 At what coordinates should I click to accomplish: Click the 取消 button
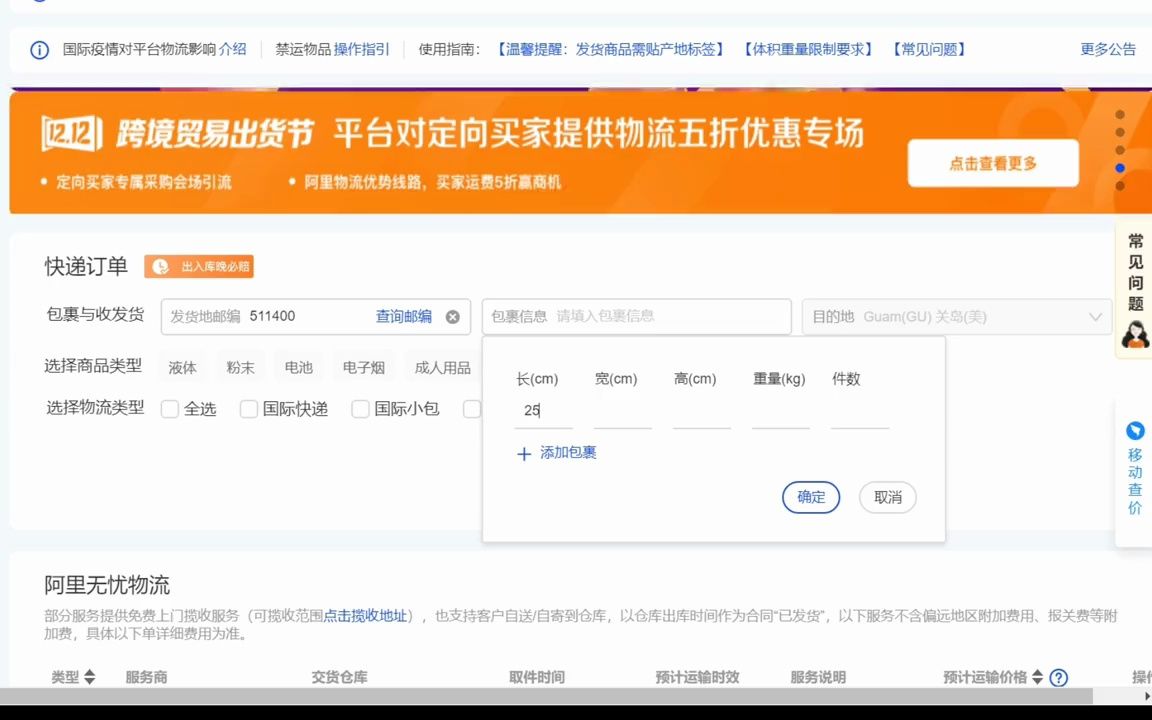[888, 497]
